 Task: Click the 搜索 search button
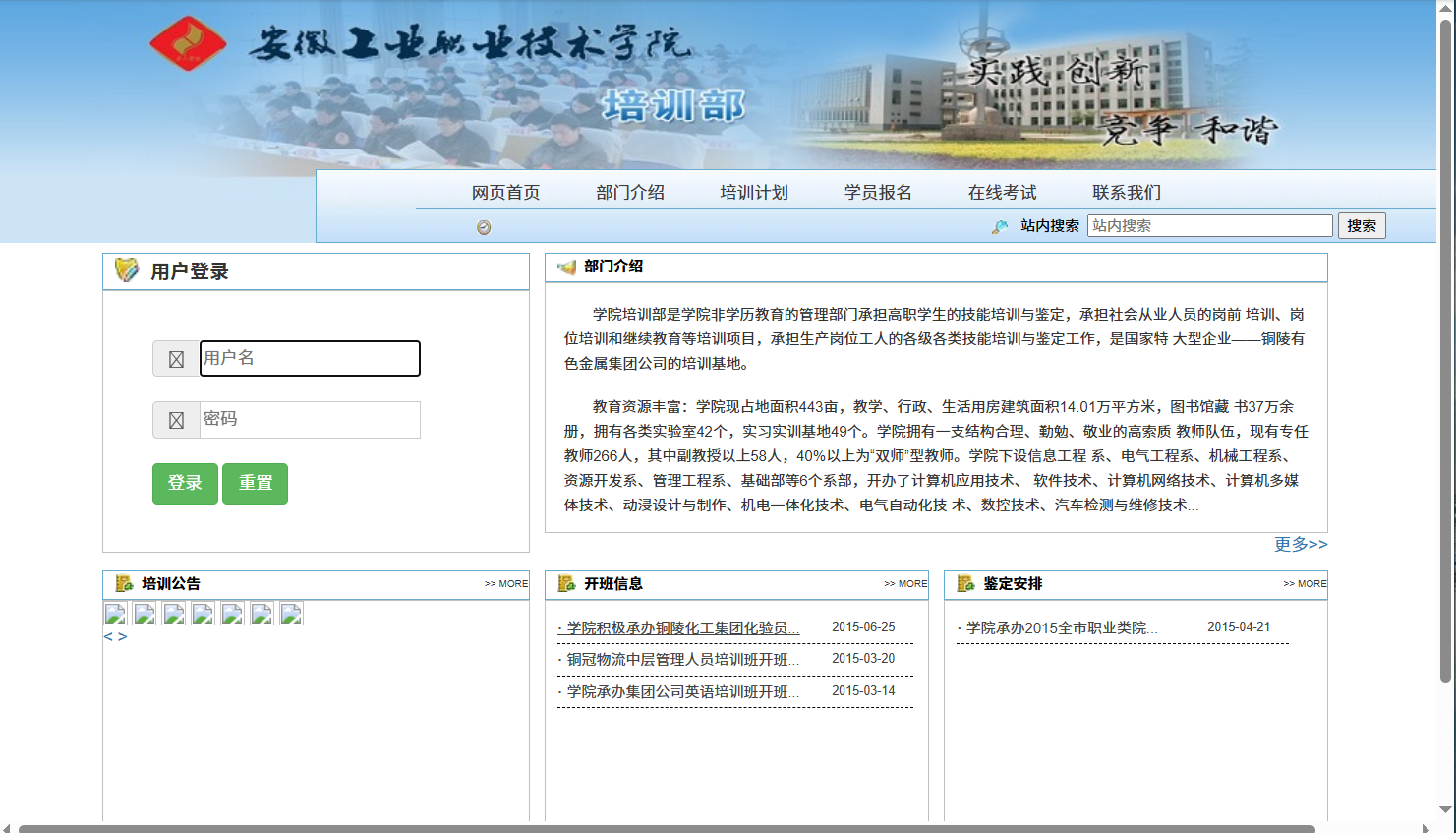point(1361,225)
